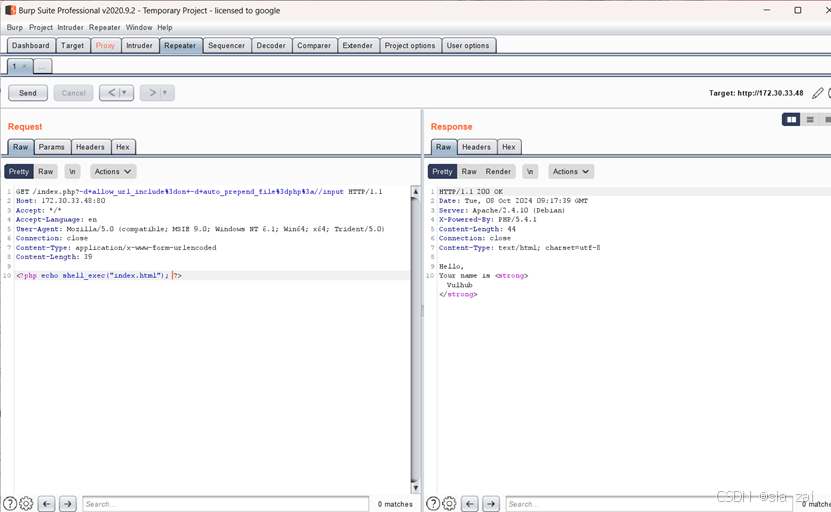Viewport: 831px width, 512px height.
Task: Go forward with the > history button
Action: click(x=152, y=93)
